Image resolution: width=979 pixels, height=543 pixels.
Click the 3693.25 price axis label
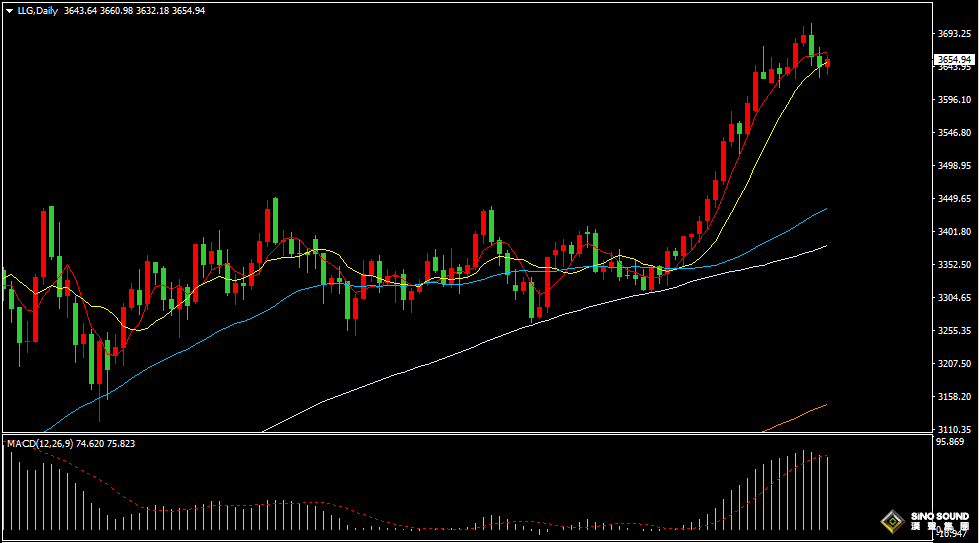[x=954, y=33]
